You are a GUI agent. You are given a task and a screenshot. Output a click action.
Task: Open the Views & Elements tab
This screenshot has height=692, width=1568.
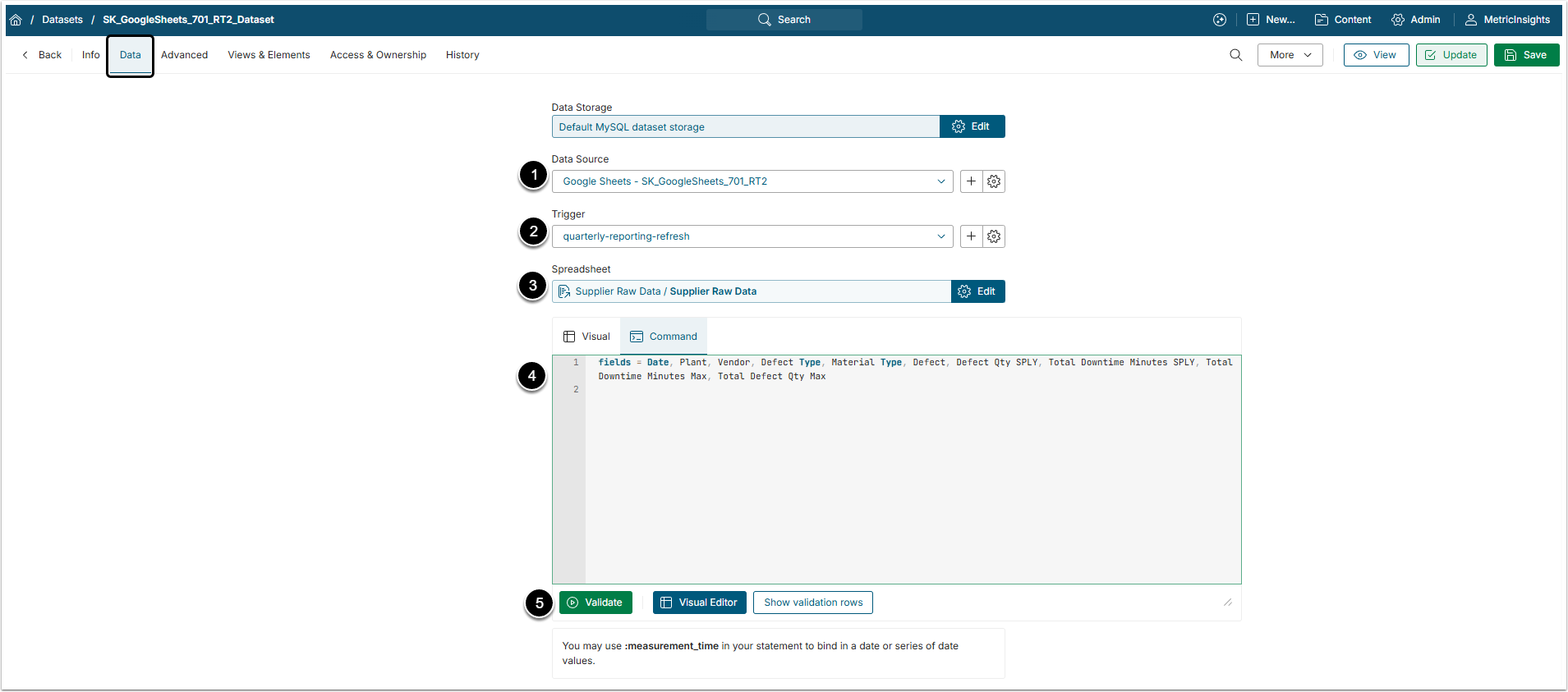269,55
